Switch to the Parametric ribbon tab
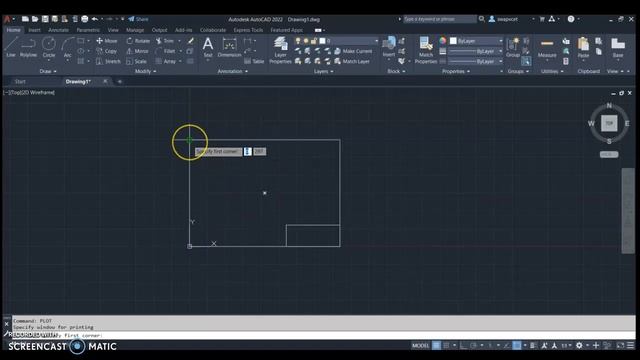 88,30
